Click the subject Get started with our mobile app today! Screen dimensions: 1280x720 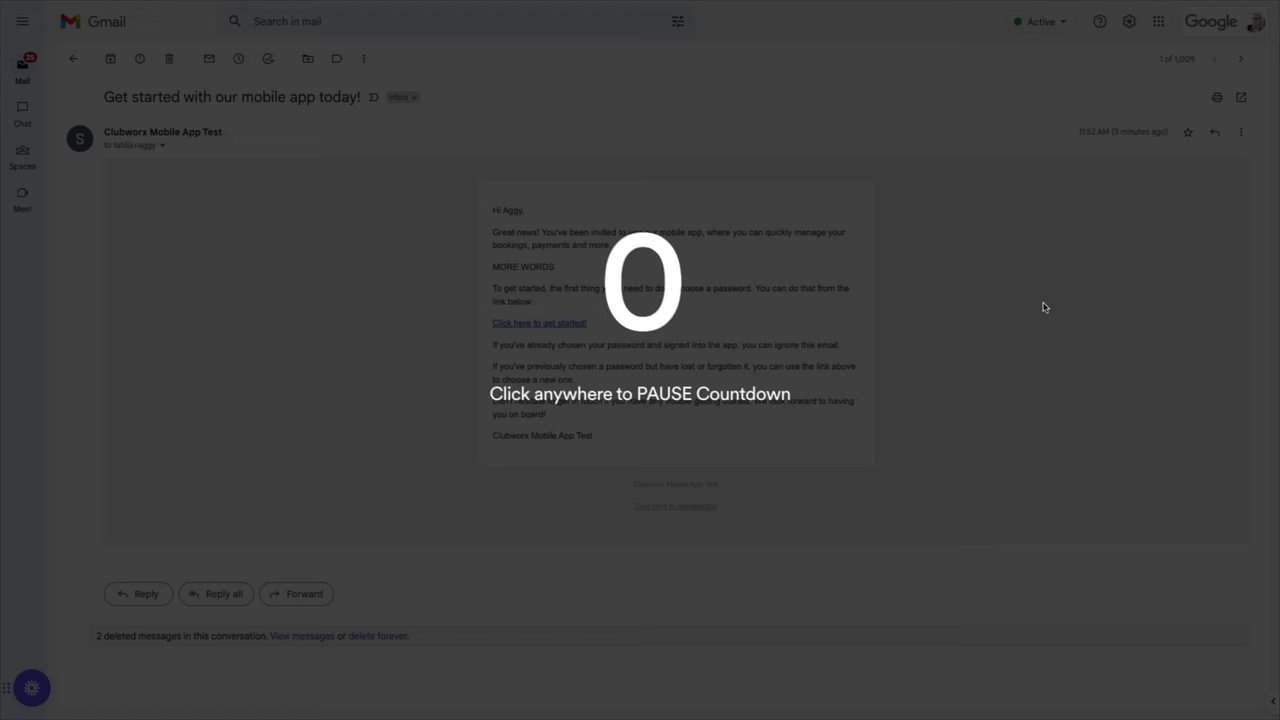[x=232, y=97]
